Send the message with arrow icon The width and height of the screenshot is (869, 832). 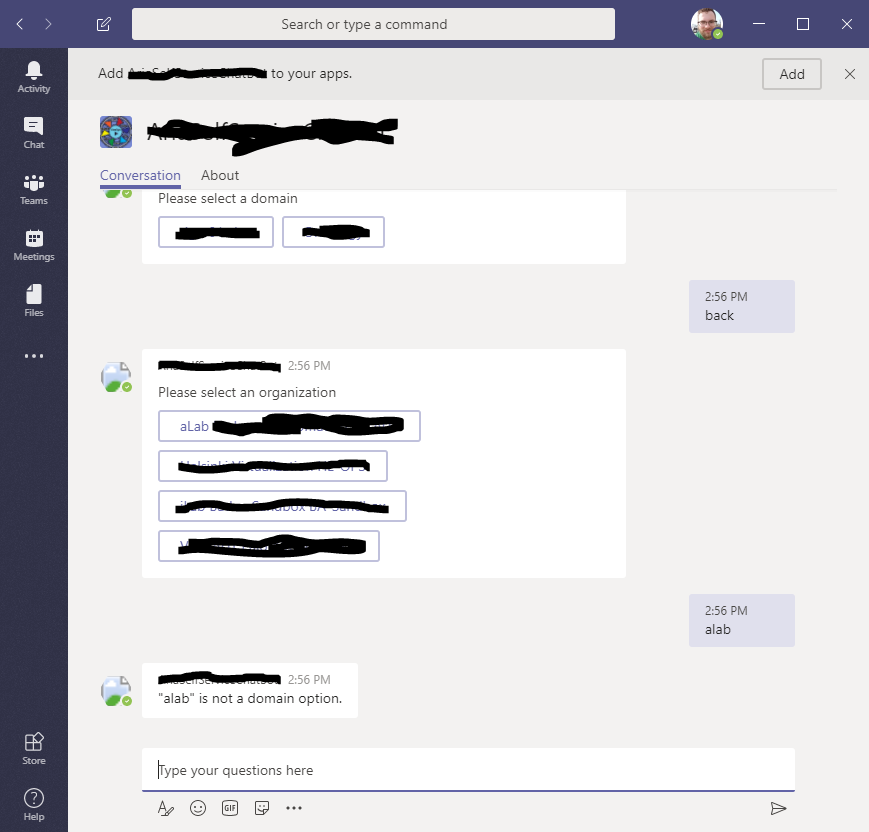778,809
